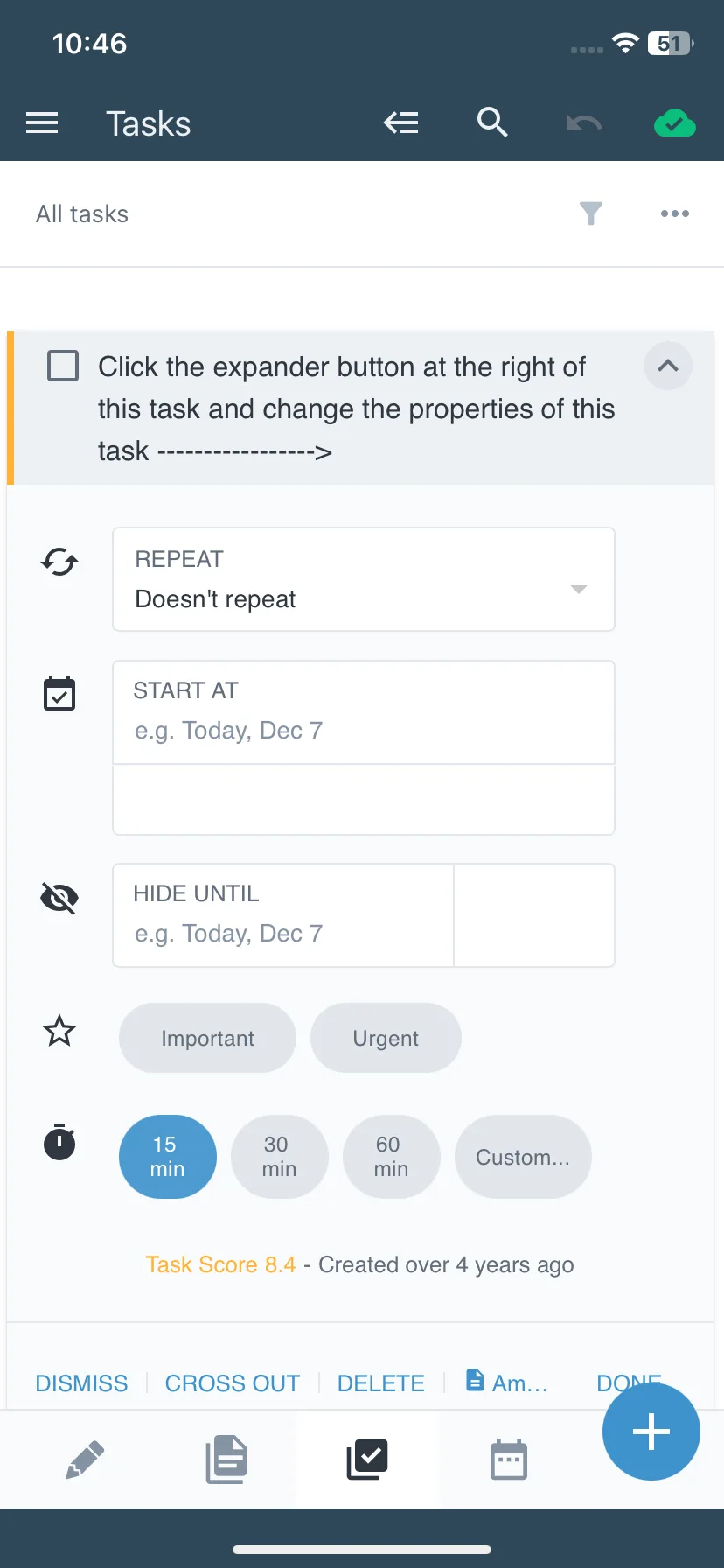The width and height of the screenshot is (724, 1568).
Task: Choose the Custom... duration option
Action: click(x=523, y=1157)
